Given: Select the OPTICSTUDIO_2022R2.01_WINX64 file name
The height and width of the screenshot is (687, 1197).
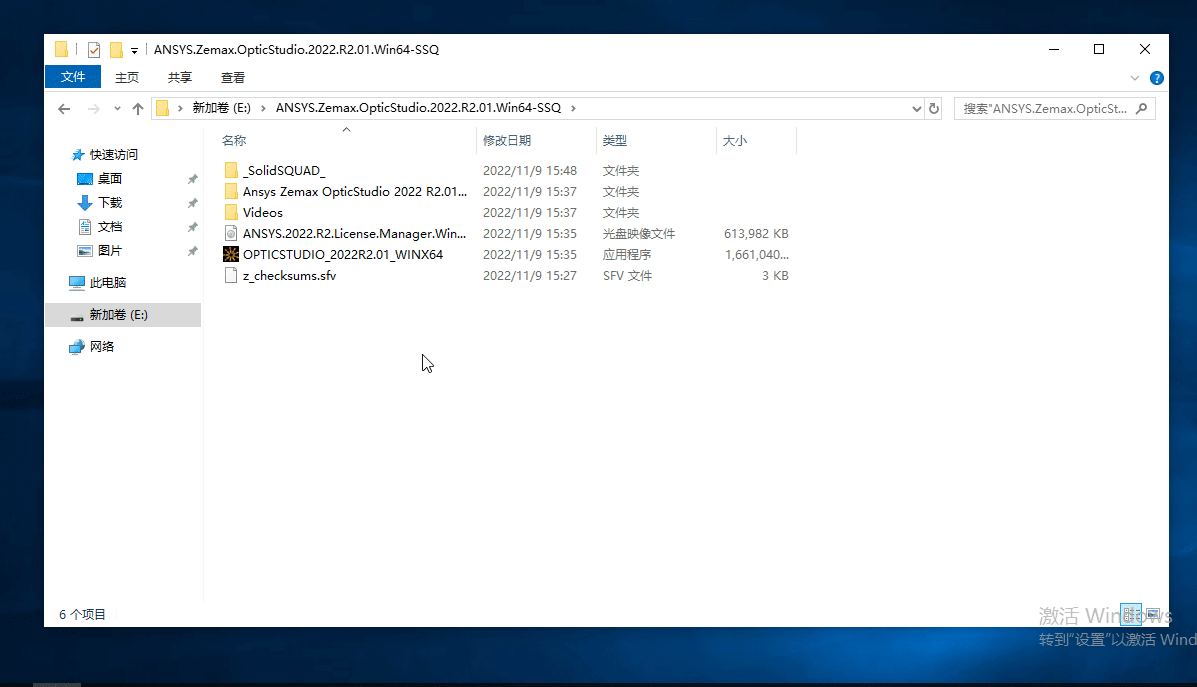Looking at the screenshot, I should pos(343,254).
